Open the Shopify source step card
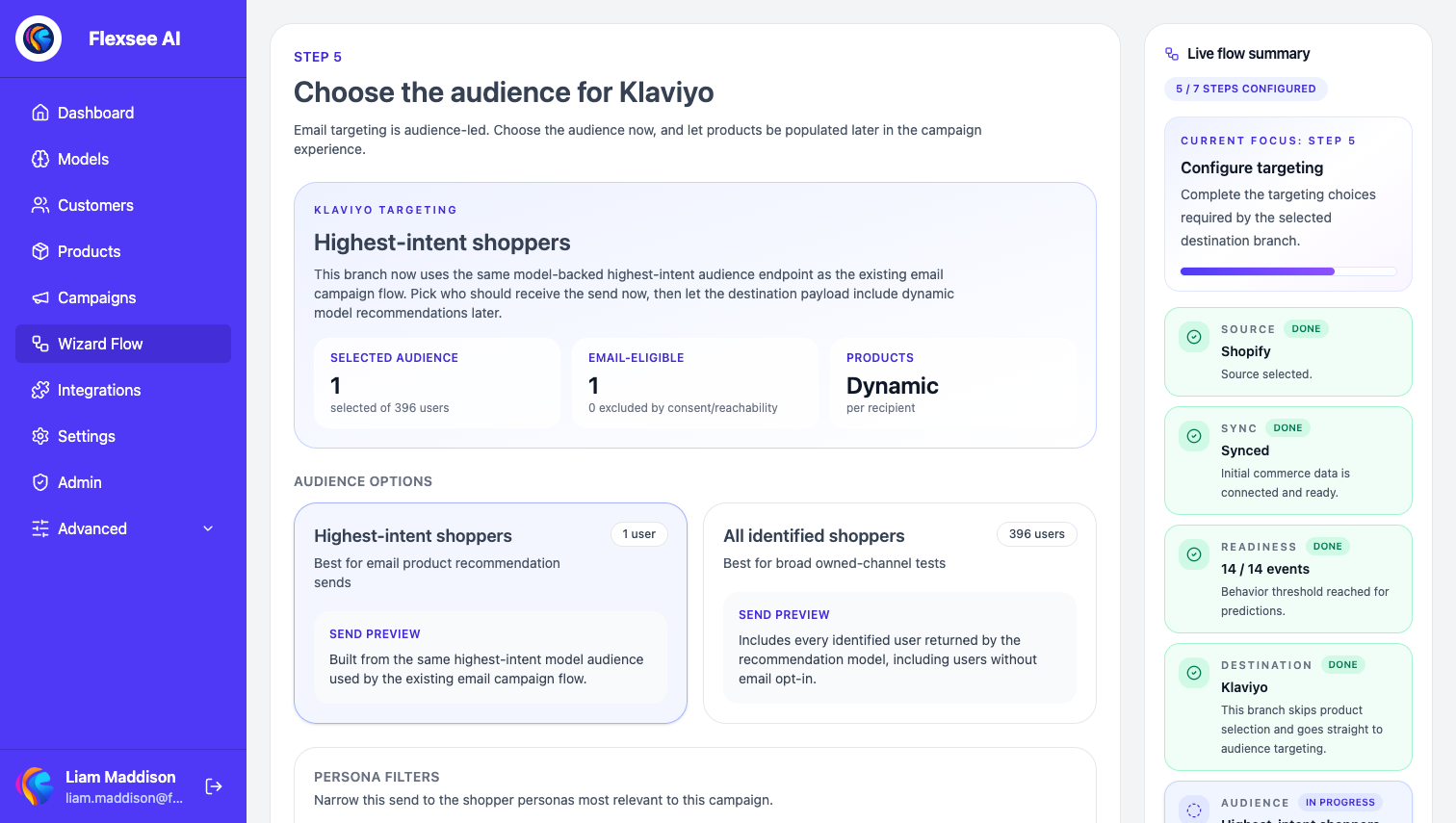This screenshot has height=823, width=1456. (1288, 351)
